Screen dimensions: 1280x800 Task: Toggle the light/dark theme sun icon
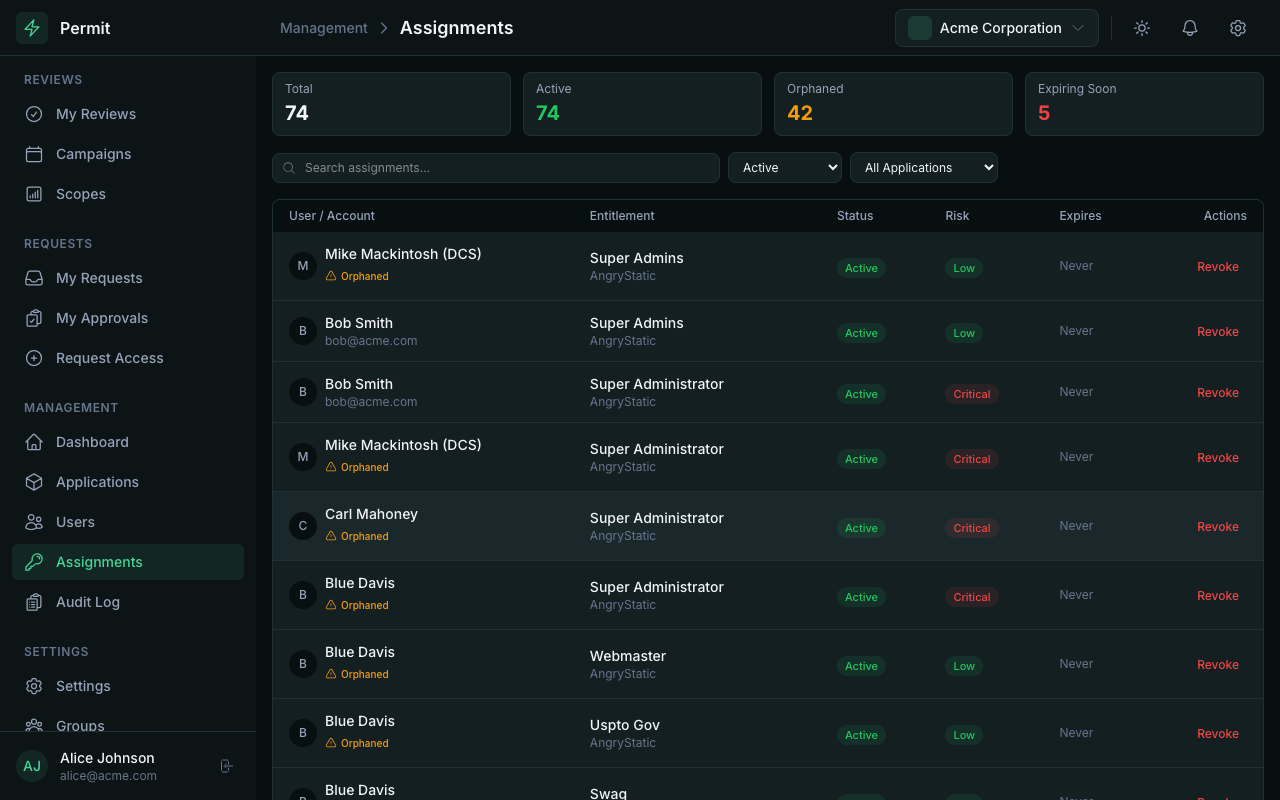(1141, 28)
